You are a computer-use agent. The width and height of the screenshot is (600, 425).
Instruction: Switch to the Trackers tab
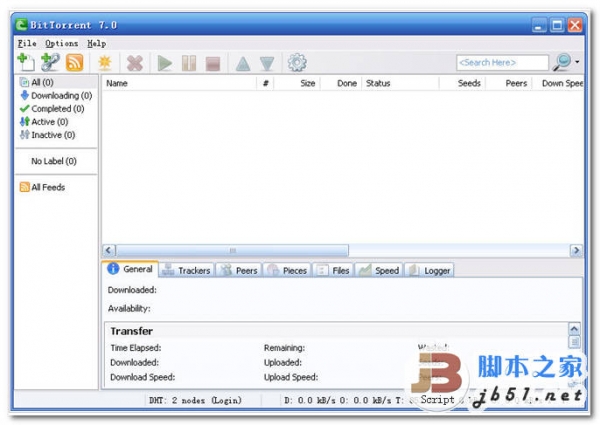[186, 270]
